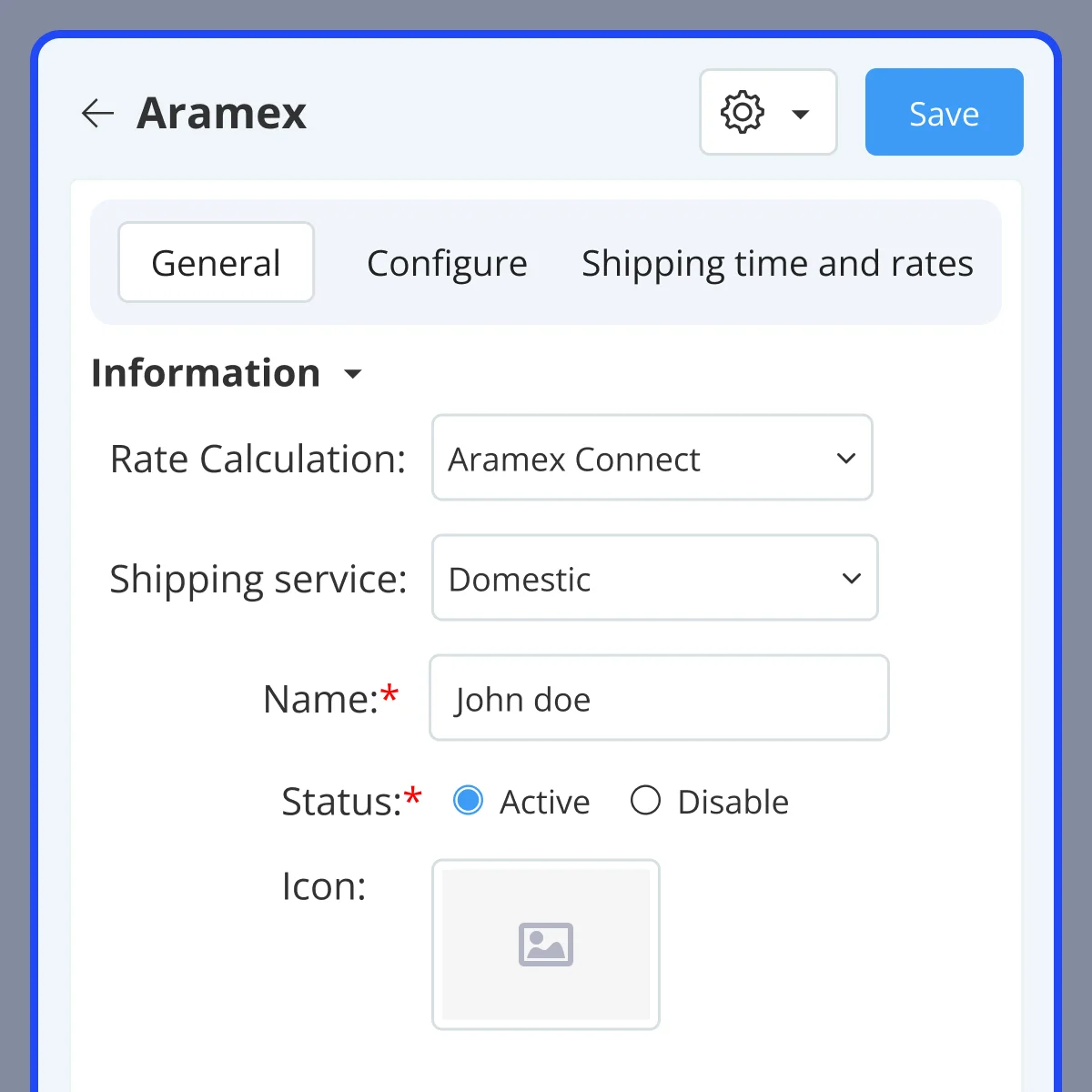Click the Information section heading
Image resolution: width=1092 pixels, height=1092 pixels.
(x=206, y=373)
